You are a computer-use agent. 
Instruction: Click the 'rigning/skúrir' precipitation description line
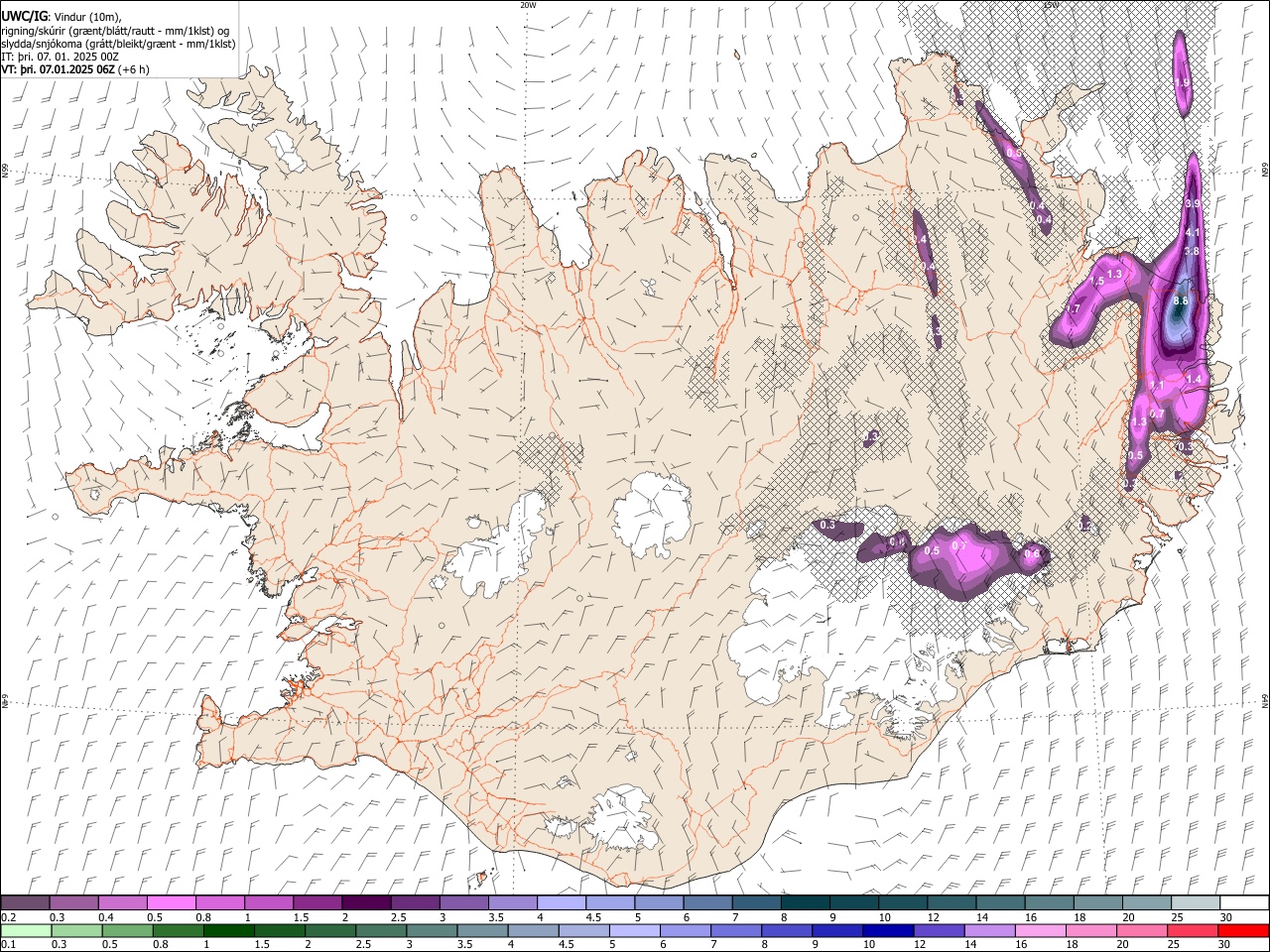pyautogui.click(x=115, y=31)
